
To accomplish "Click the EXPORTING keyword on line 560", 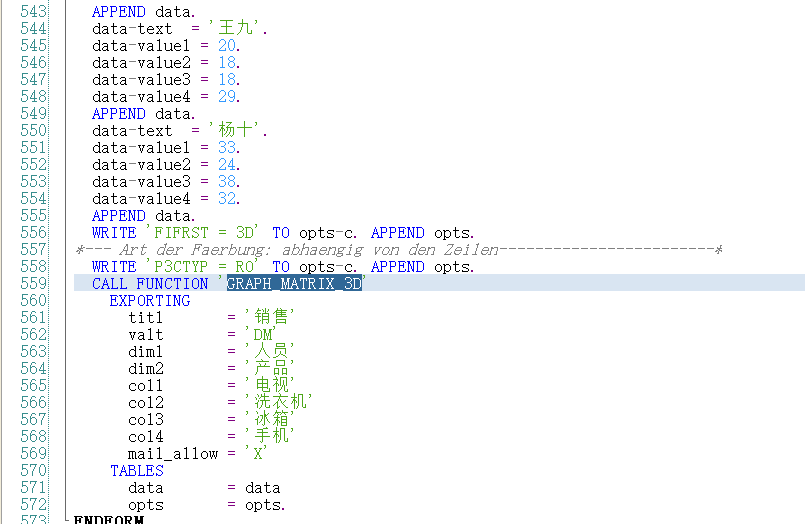I will pyautogui.click(x=150, y=301).
